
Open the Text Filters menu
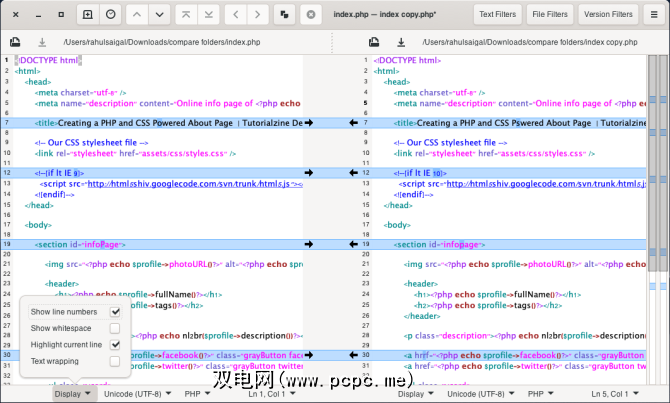(498, 15)
